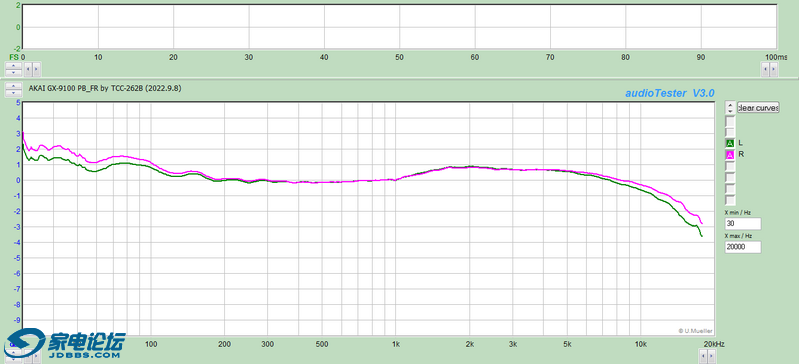The image size is (799, 364).
Task: Click the left arrow below the 20kHz label
Action: [x=703, y=356]
